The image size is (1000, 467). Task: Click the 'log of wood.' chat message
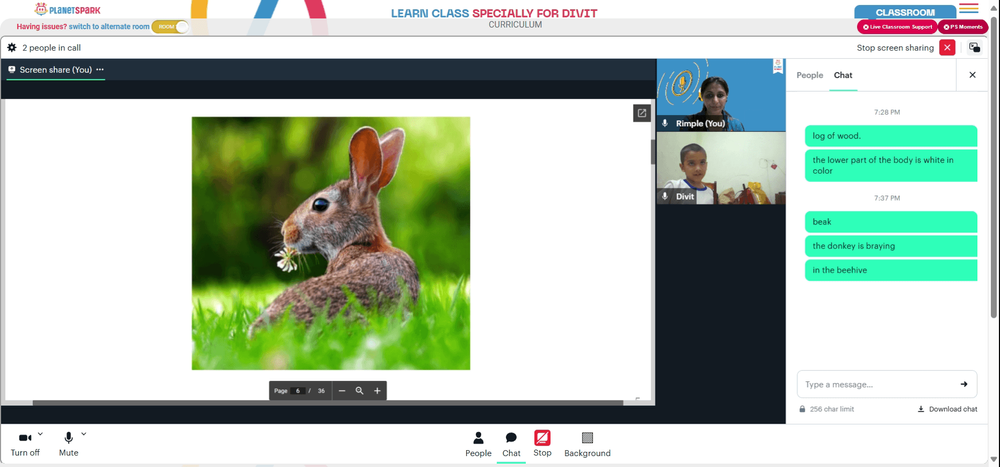click(891, 136)
